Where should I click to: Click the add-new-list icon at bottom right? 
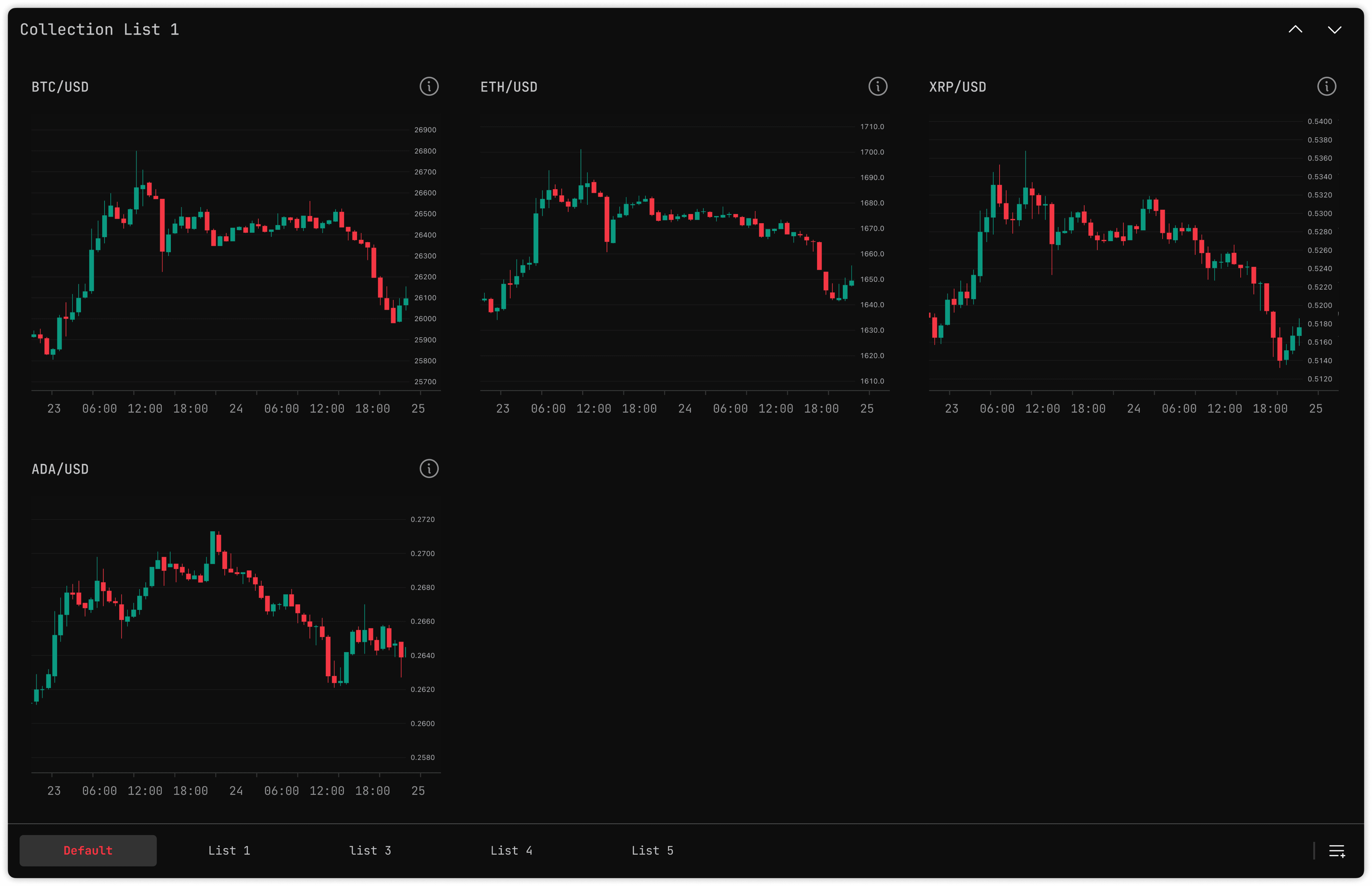coord(1337,850)
